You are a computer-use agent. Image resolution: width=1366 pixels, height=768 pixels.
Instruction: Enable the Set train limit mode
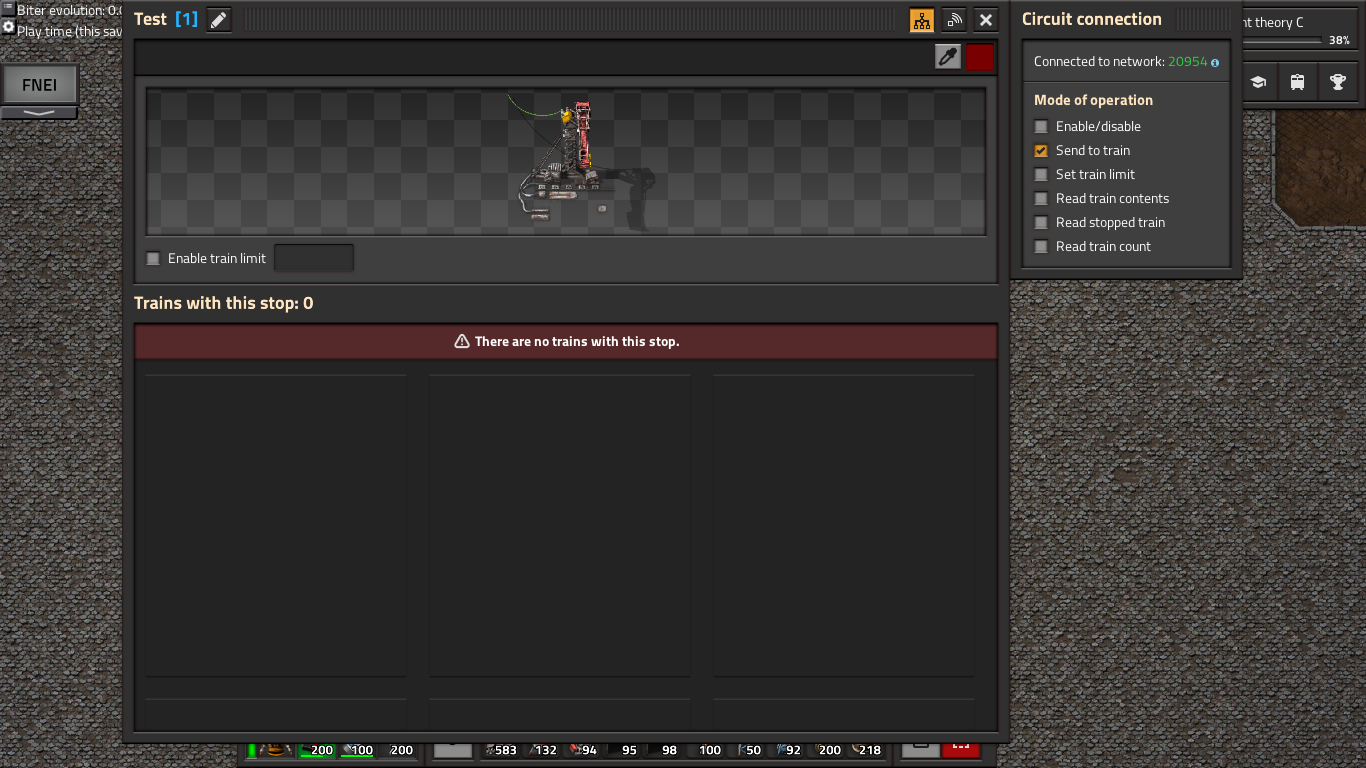click(x=1041, y=174)
